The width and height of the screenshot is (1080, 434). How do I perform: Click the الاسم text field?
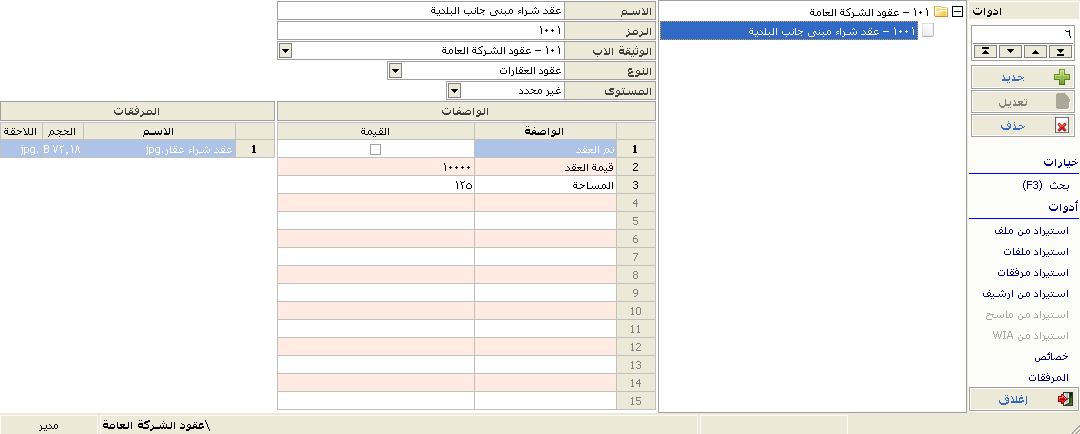coord(420,10)
